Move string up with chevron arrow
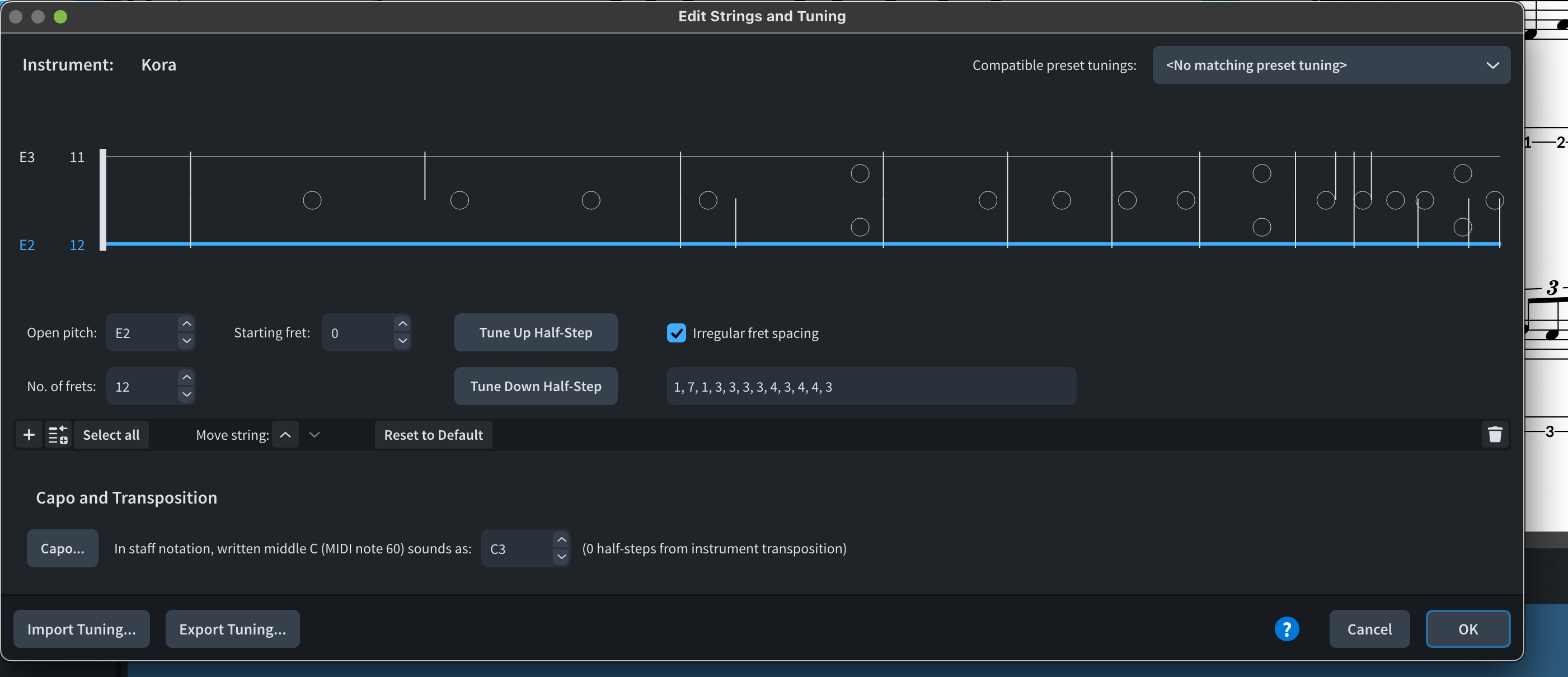Screen dimensions: 1568x677 [285, 435]
